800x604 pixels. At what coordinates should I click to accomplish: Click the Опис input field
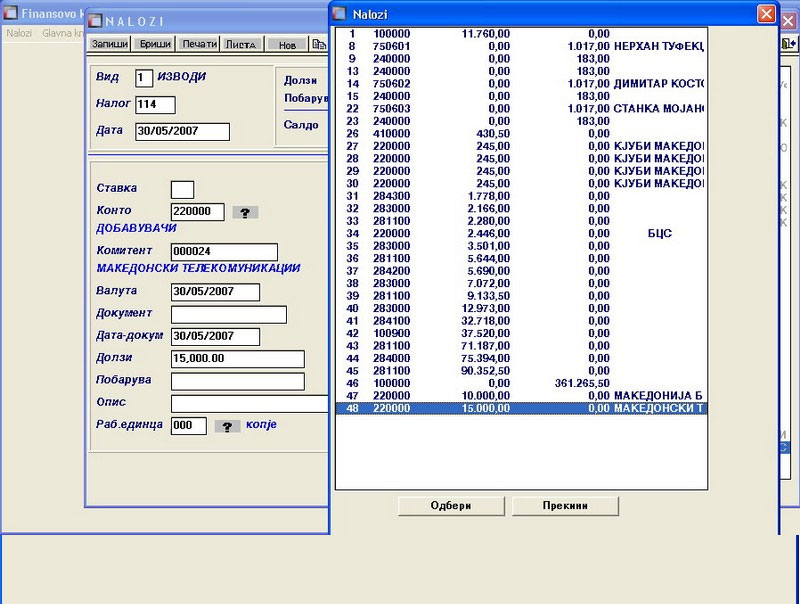(249, 404)
